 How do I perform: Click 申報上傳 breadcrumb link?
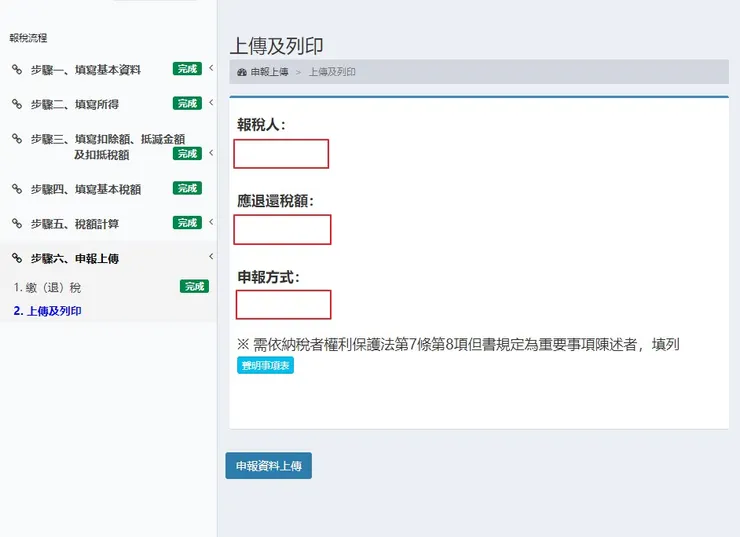(x=269, y=72)
